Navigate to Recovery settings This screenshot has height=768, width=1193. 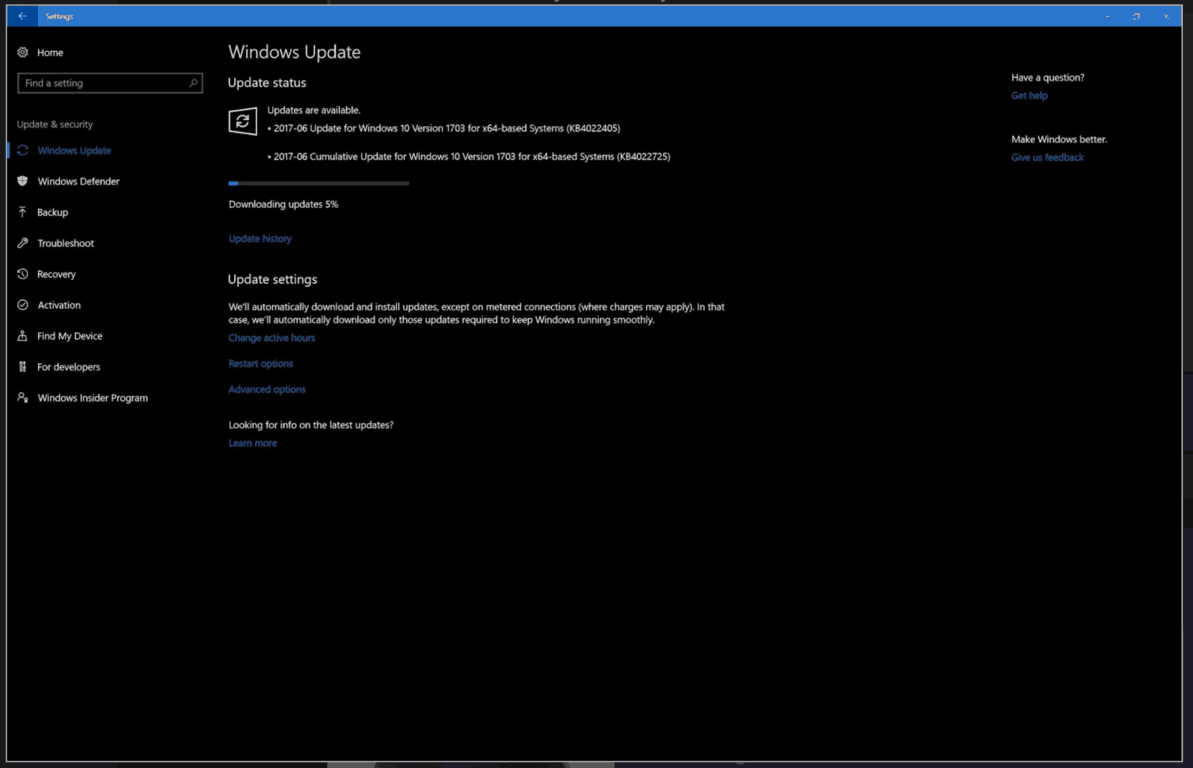click(56, 274)
